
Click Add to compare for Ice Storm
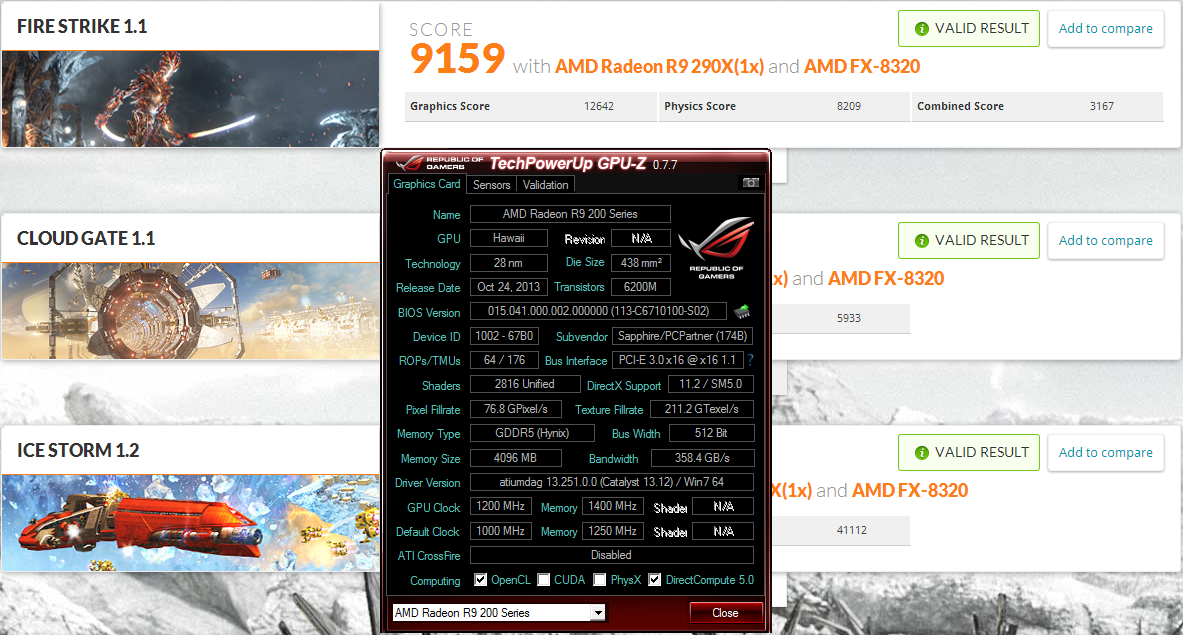point(1105,452)
